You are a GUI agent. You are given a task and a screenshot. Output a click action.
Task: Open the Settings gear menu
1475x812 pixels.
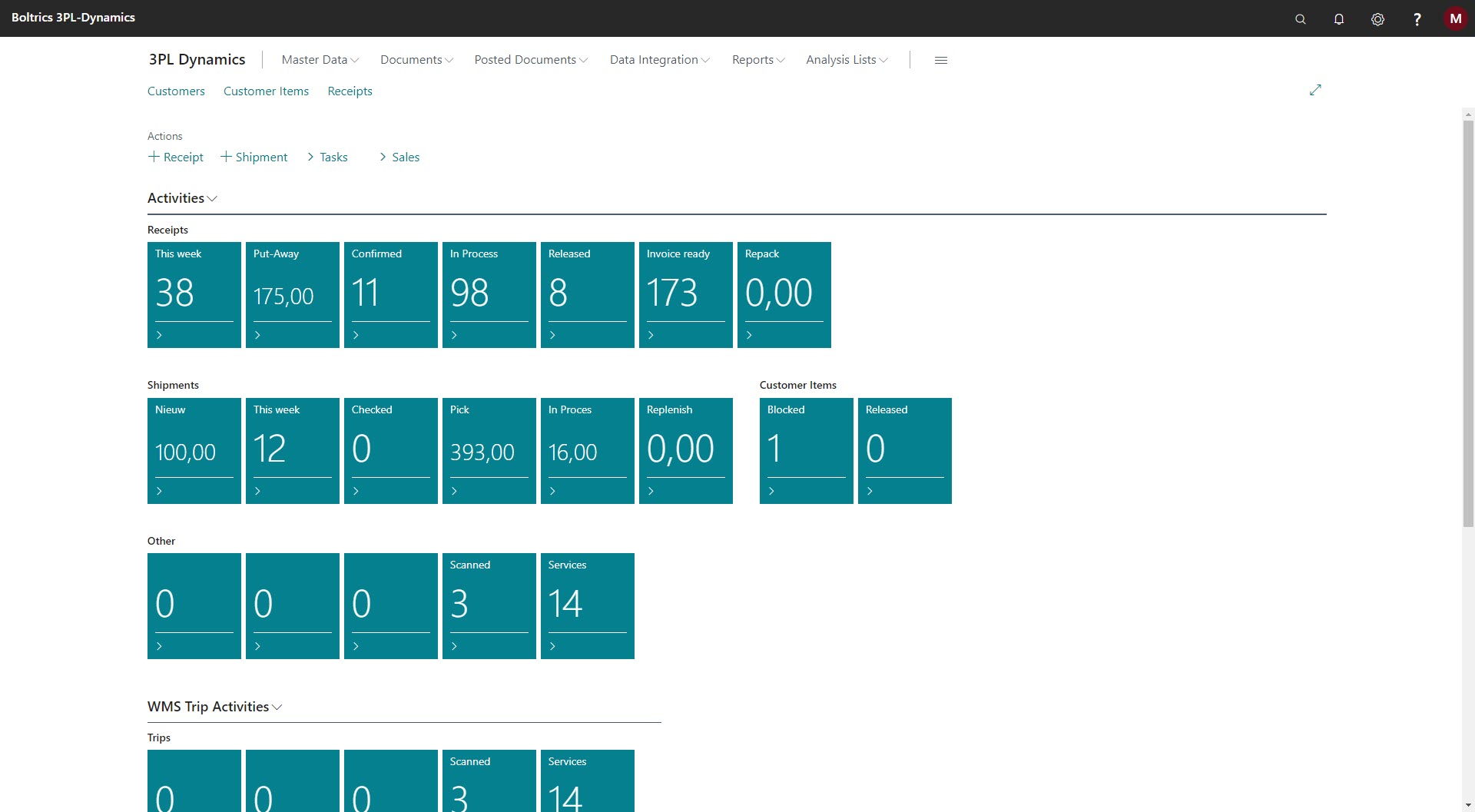tap(1377, 18)
